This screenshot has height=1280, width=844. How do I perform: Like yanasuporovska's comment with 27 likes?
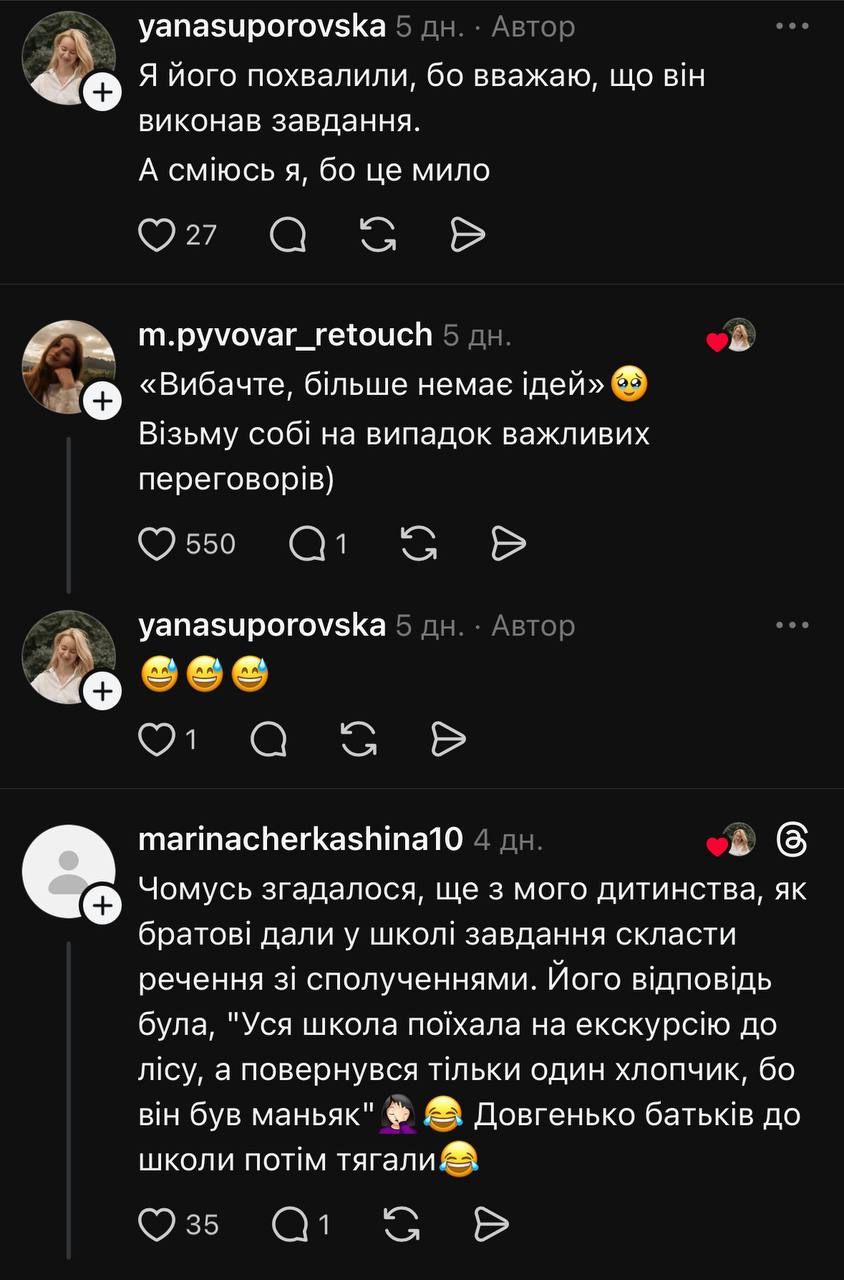(156, 234)
